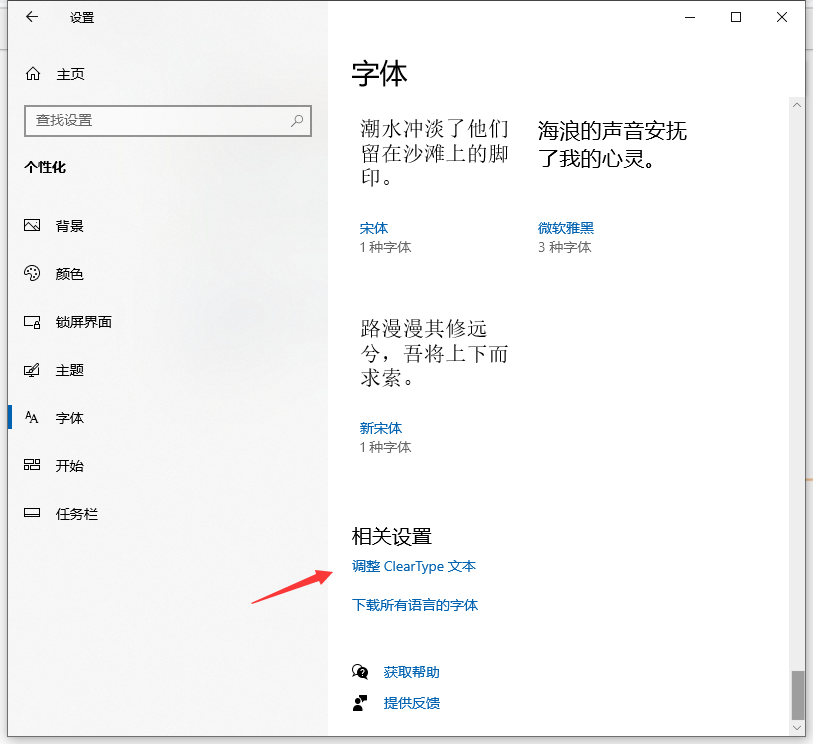This screenshot has height=744, width=813.
Task: Click inside the 查找设置 search box
Action: (167, 120)
